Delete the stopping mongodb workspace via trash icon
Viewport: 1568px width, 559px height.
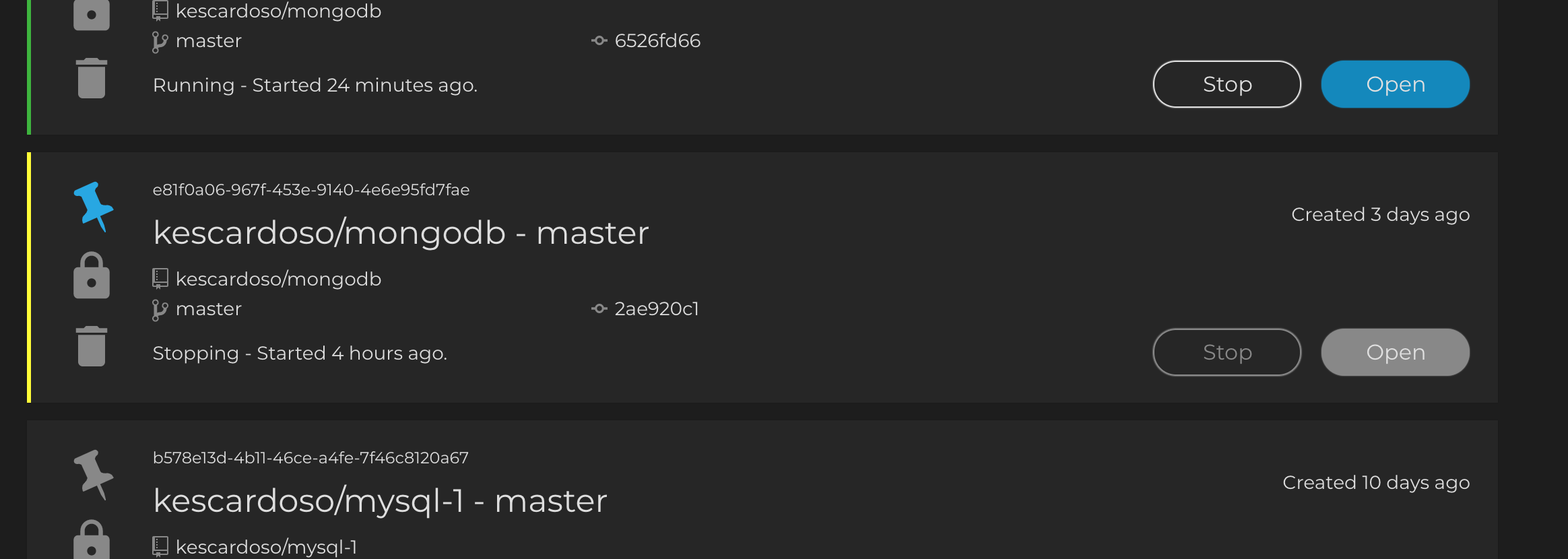[92, 346]
